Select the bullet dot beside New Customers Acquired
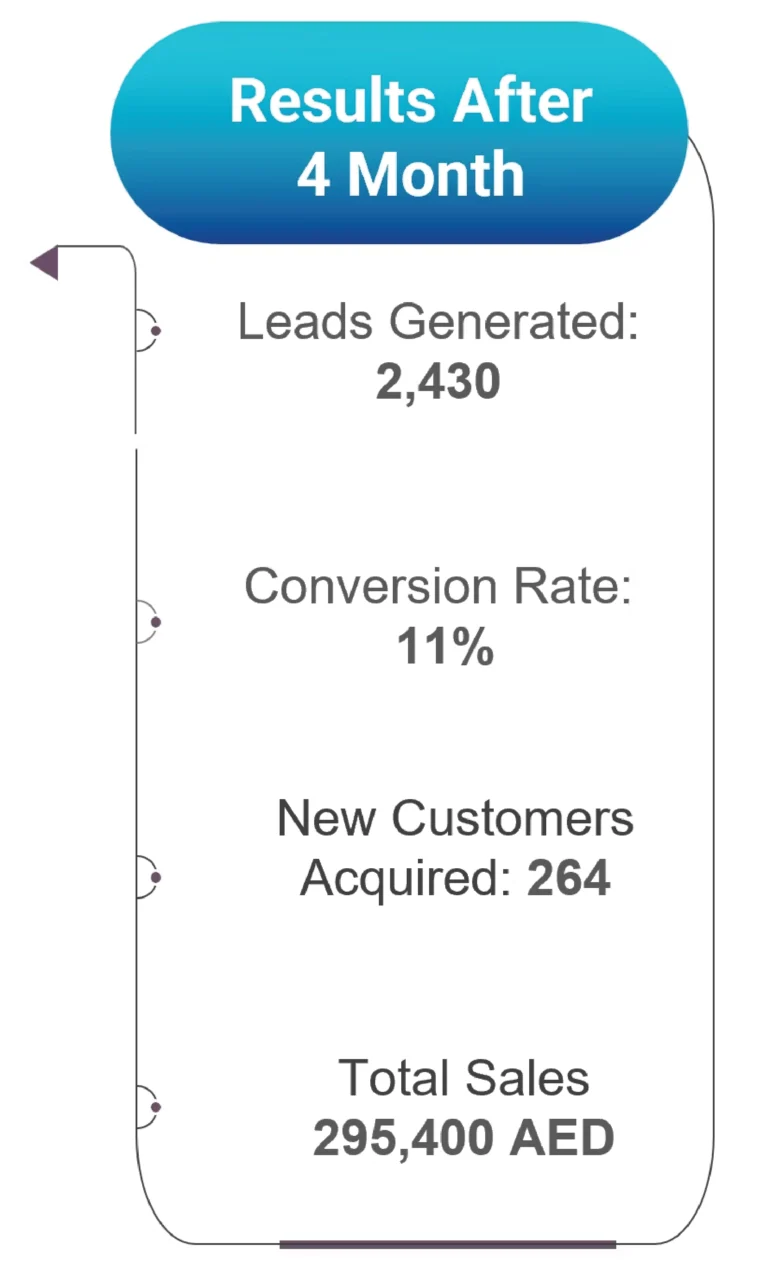 click(x=156, y=877)
